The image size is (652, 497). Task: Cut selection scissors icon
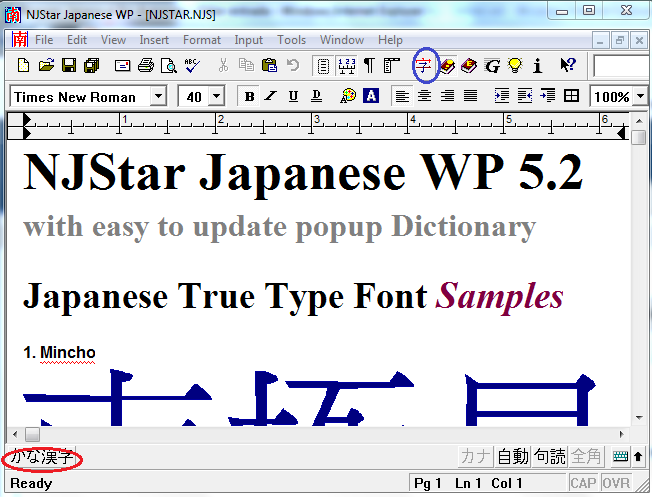pos(223,65)
